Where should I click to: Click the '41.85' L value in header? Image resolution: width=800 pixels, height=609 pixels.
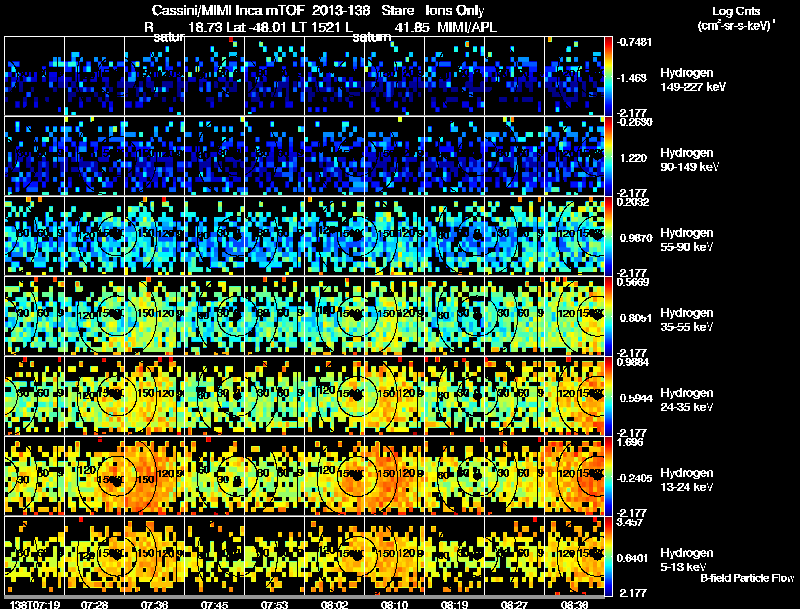tap(412, 27)
